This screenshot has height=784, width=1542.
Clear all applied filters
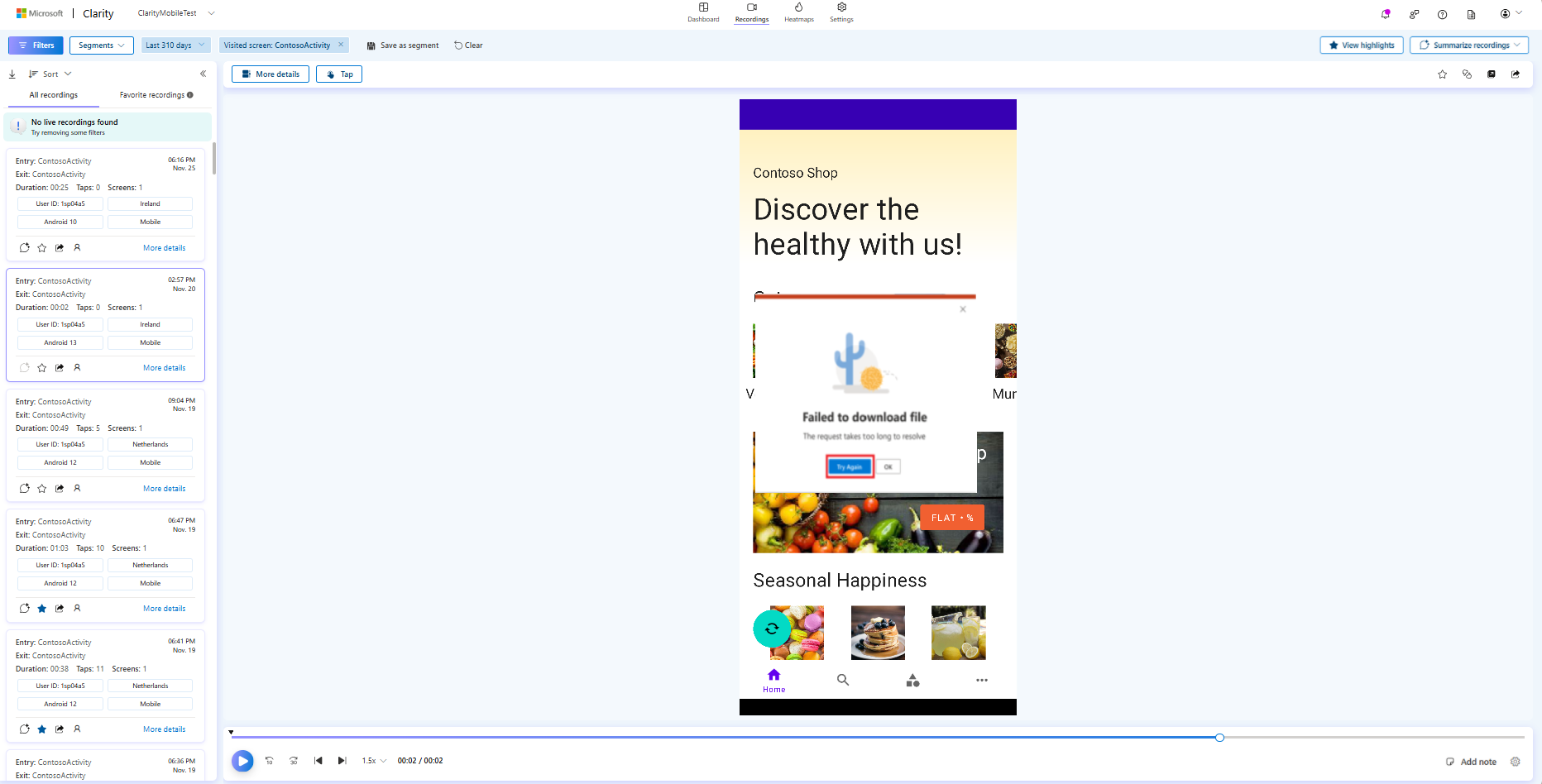point(468,45)
